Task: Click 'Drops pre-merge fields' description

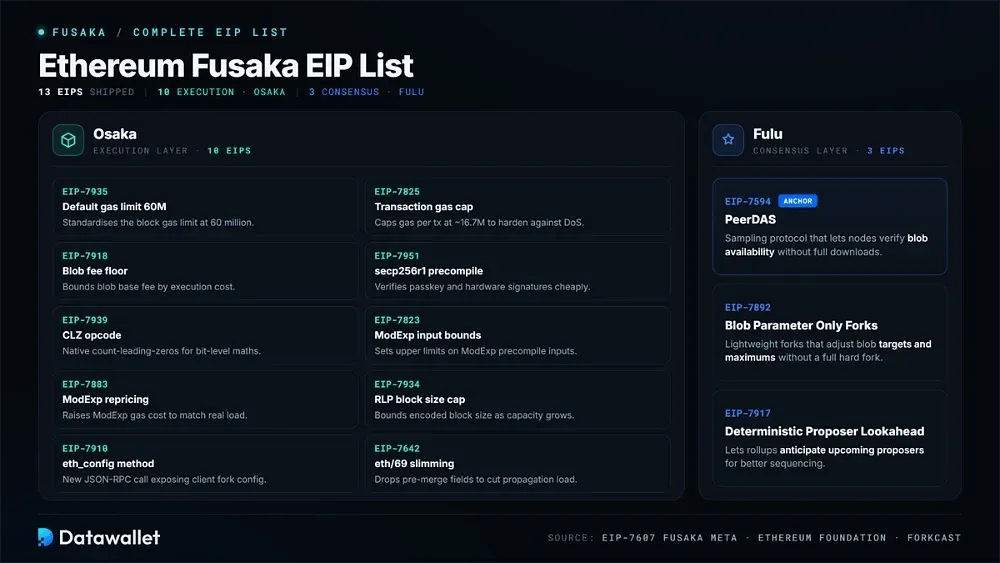Action: point(476,480)
